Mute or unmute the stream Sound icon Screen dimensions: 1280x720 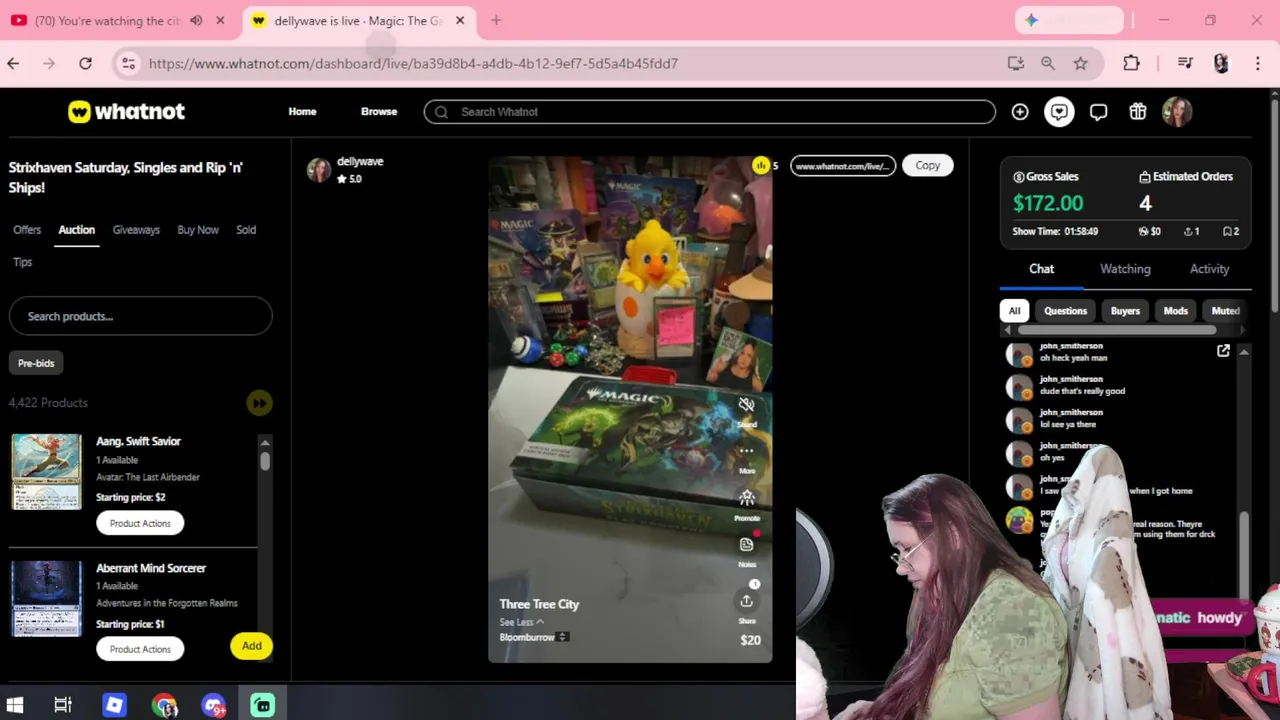(746, 405)
